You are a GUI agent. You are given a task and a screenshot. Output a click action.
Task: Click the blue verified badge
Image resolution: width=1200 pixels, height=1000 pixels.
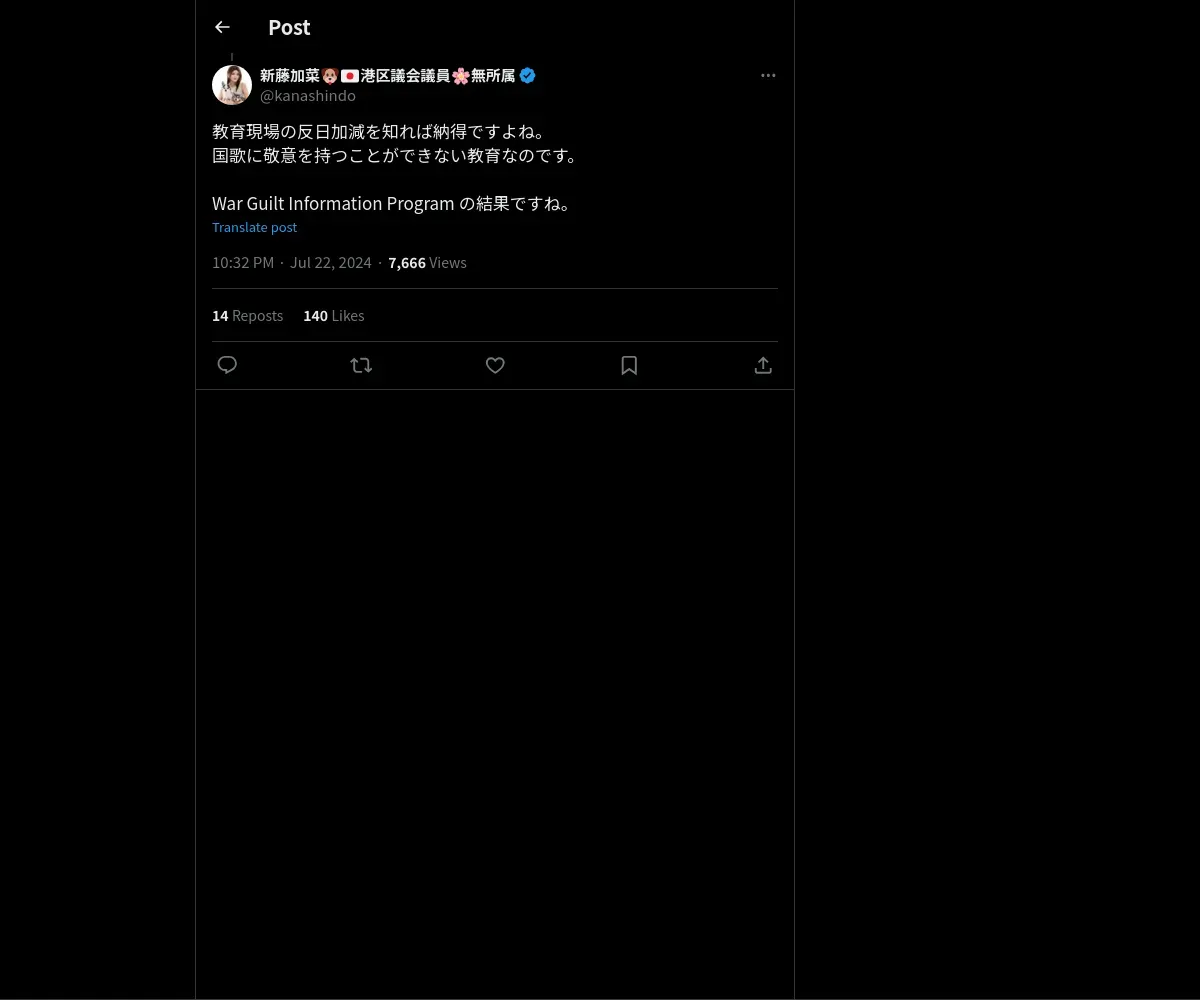527,75
